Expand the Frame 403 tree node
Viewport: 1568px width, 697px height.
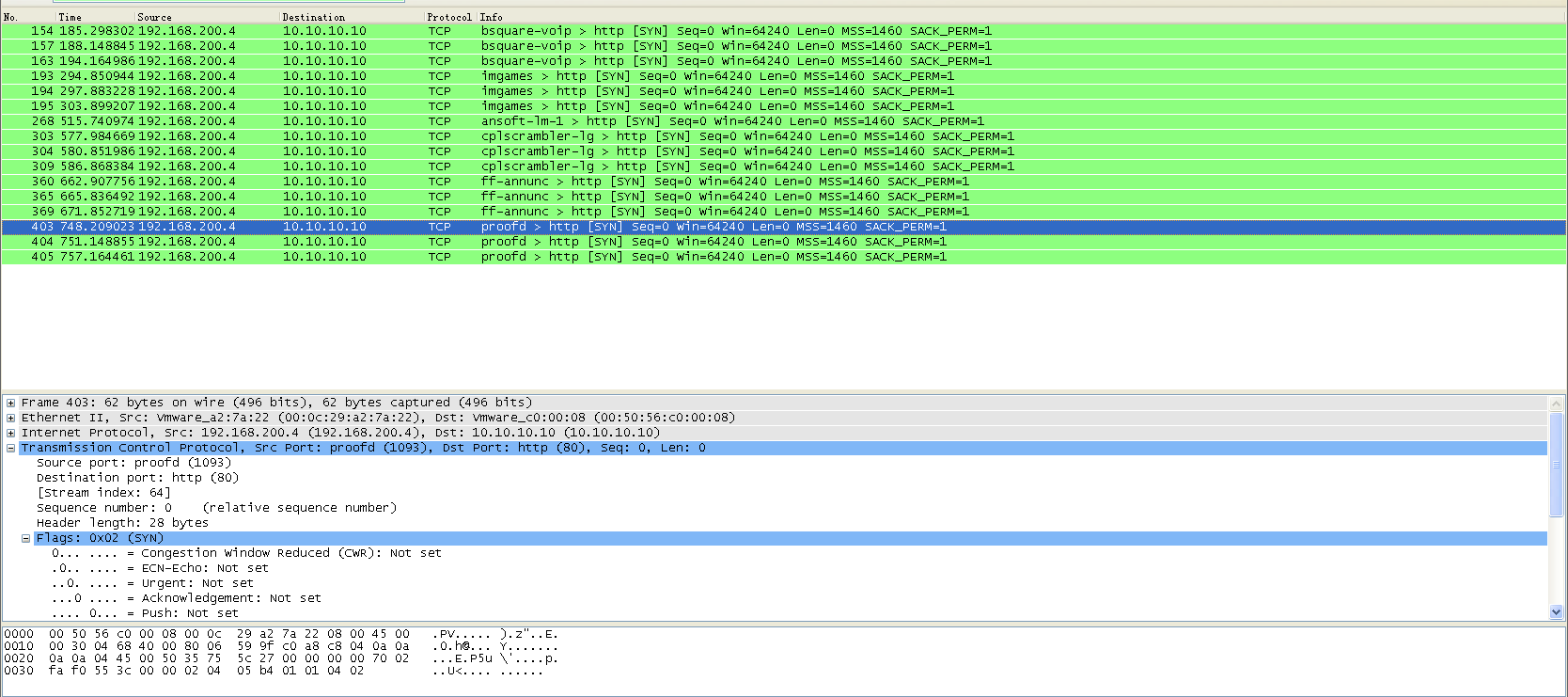(x=10, y=403)
